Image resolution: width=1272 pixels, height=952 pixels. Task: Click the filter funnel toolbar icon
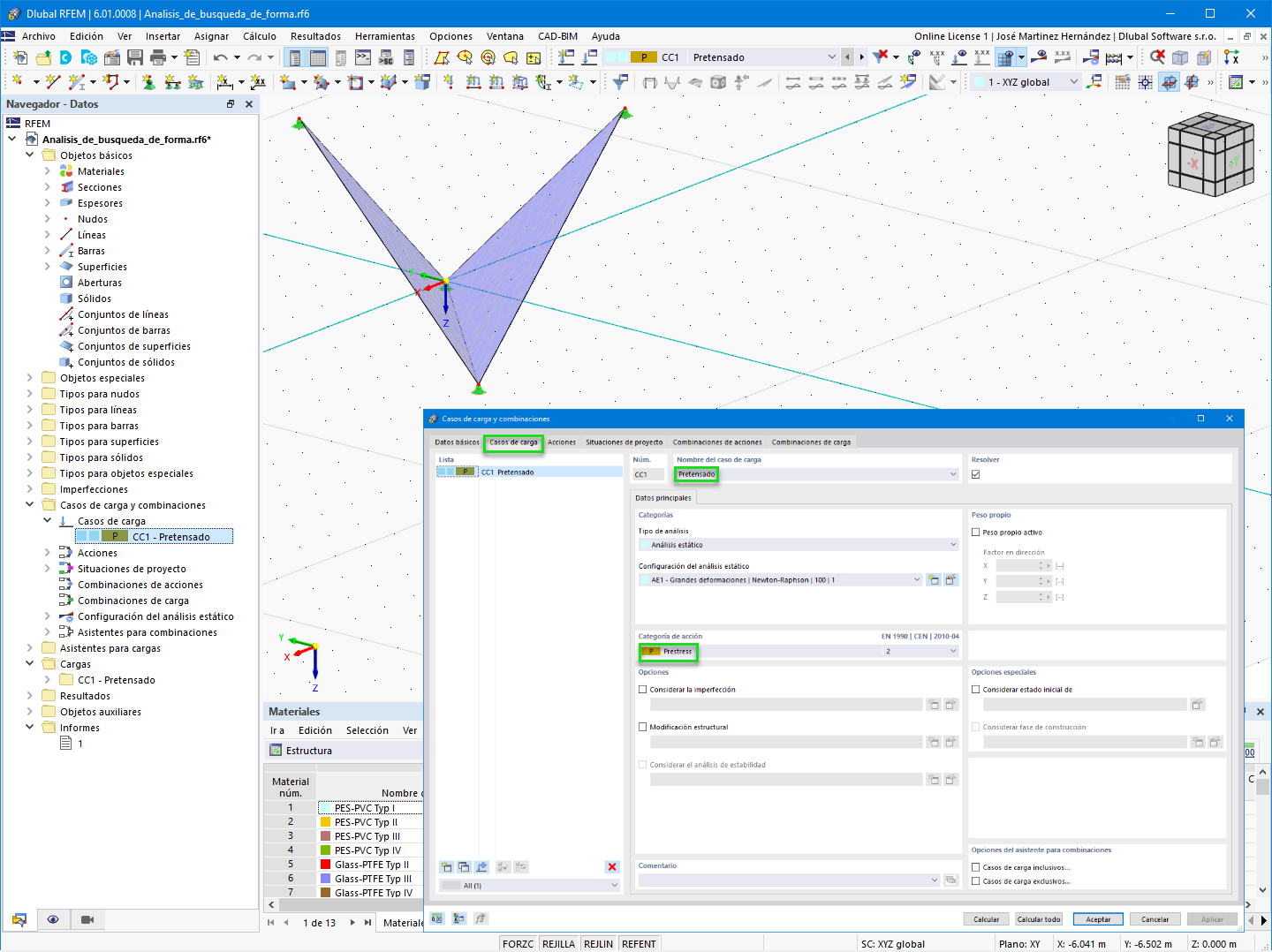621,82
